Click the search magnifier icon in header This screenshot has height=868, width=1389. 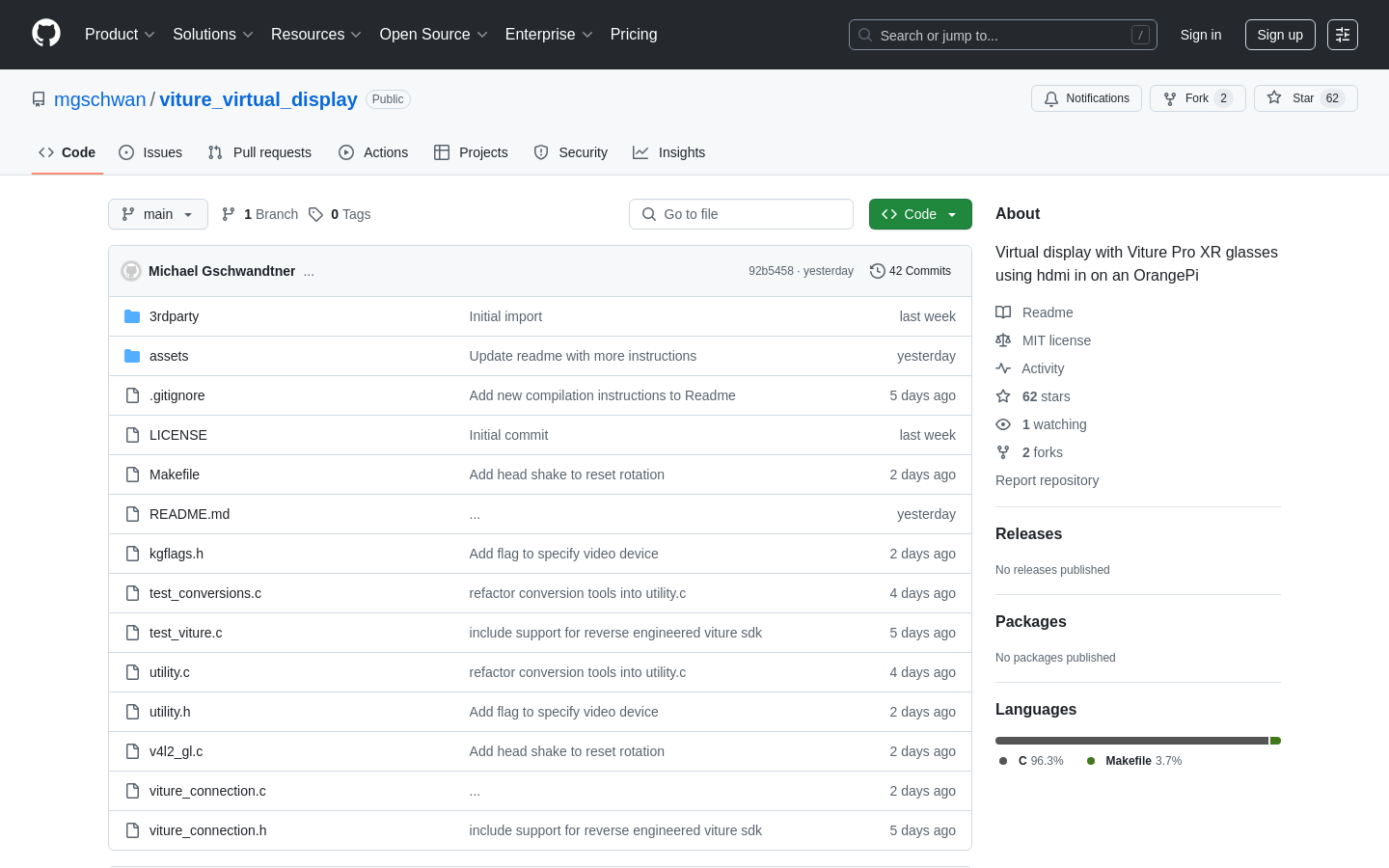[x=865, y=35]
